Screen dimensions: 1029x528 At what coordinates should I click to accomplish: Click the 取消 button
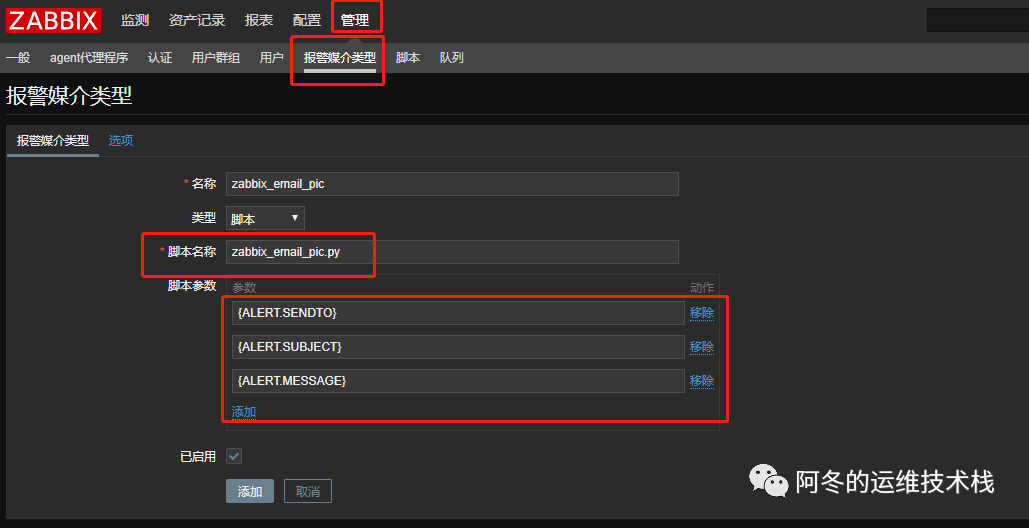coord(308,491)
